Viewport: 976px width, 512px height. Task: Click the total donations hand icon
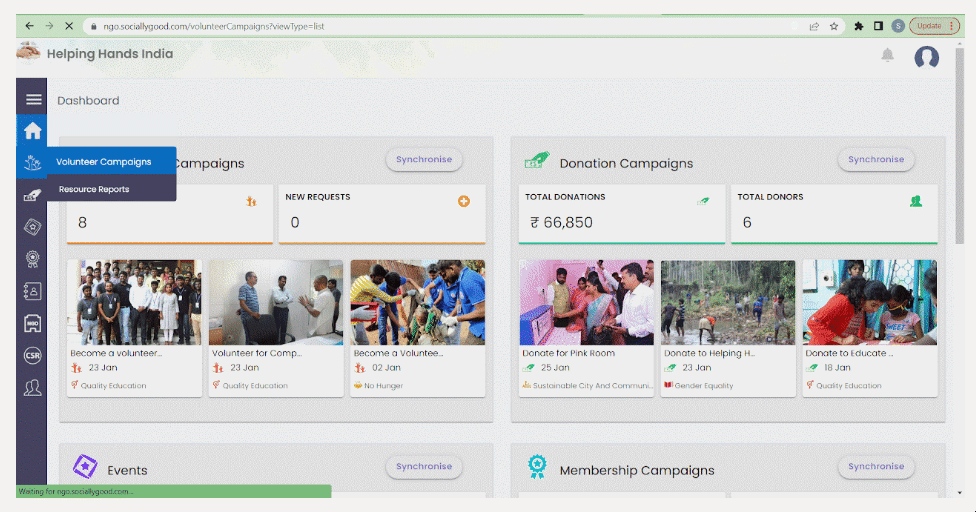pyautogui.click(x=703, y=201)
